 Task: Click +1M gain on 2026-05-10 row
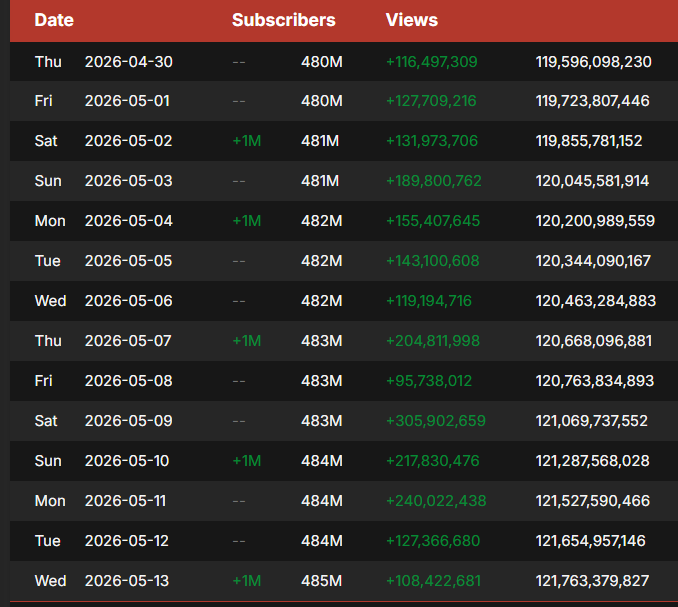coord(247,461)
